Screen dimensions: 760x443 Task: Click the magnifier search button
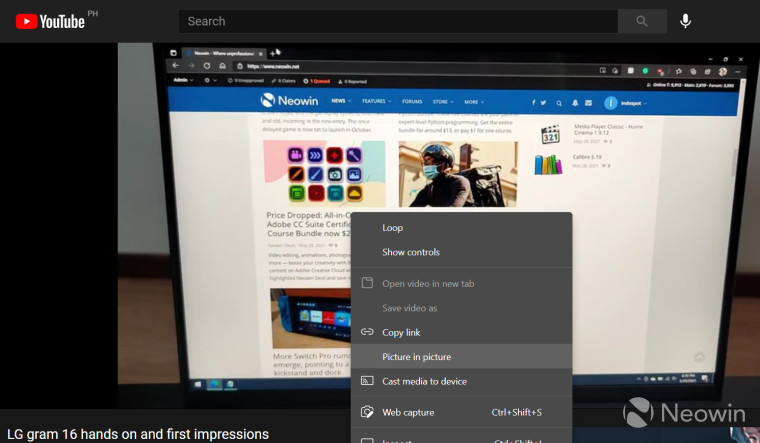pos(642,21)
